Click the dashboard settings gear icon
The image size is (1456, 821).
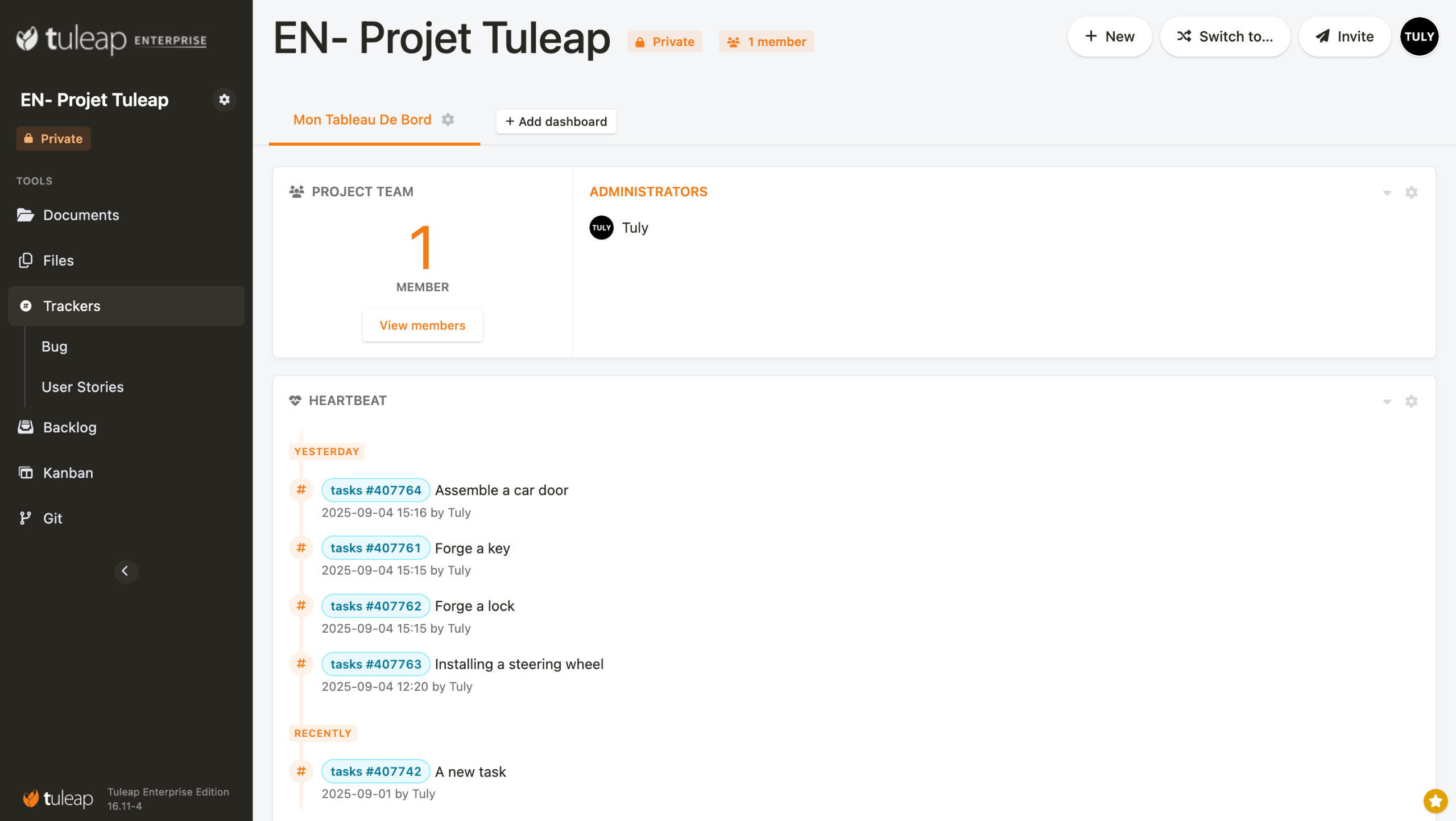pyautogui.click(x=448, y=119)
